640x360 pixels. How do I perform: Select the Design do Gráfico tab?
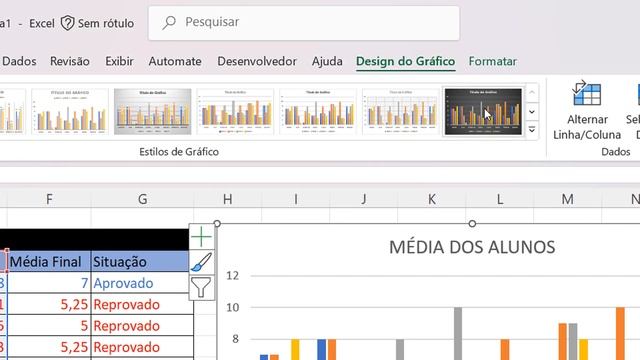[405, 61]
